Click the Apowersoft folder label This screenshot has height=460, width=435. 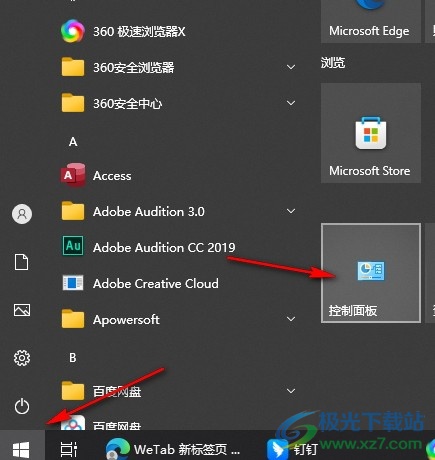(x=126, y=320)
